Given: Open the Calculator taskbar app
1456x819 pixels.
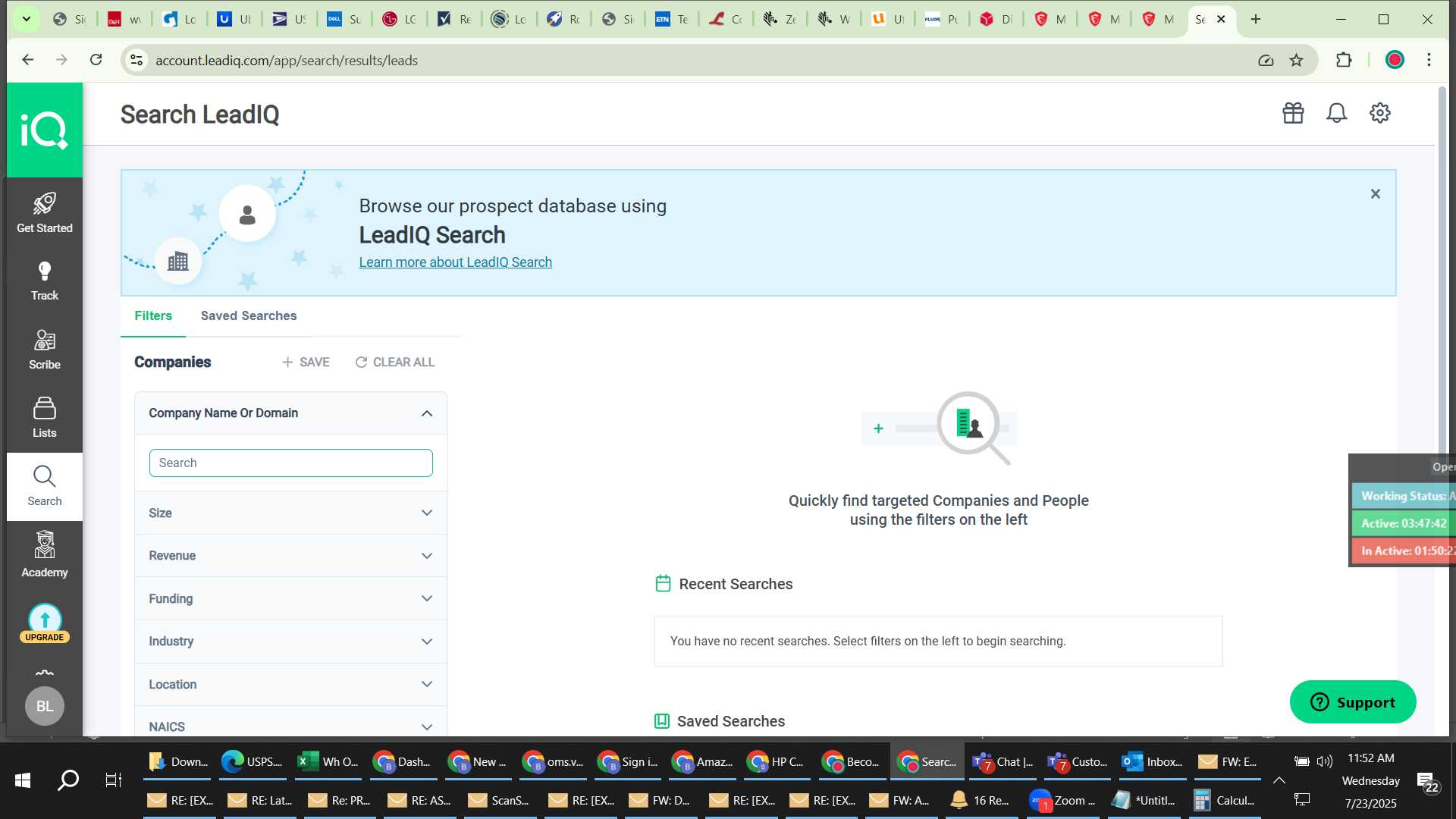Looking at the screenshot, I should coord(1224,801).
